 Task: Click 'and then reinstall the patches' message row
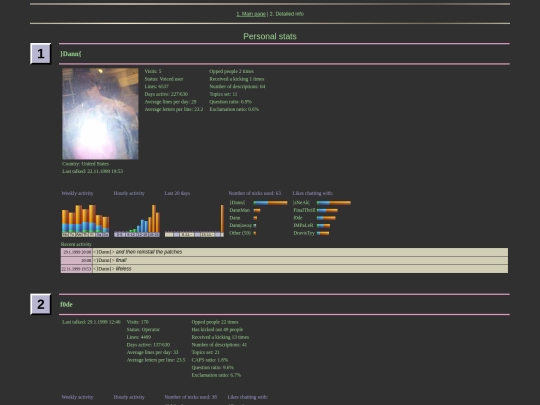coord(300,252)
